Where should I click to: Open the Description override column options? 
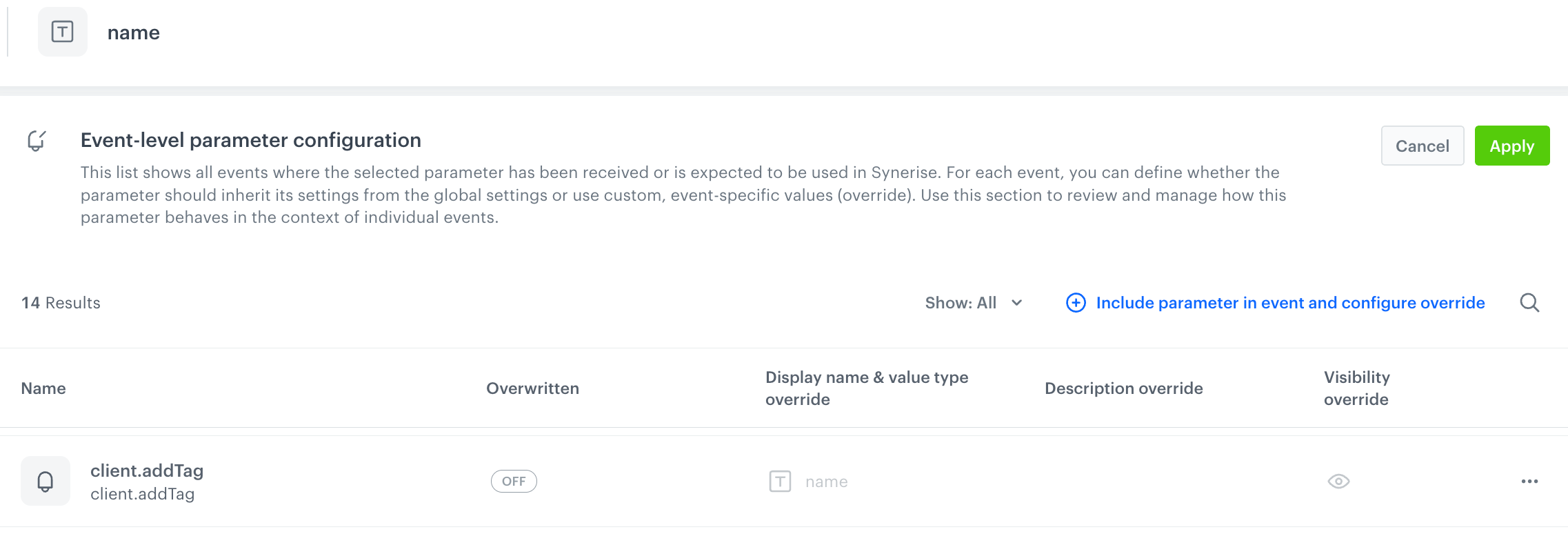[1124, 388]
